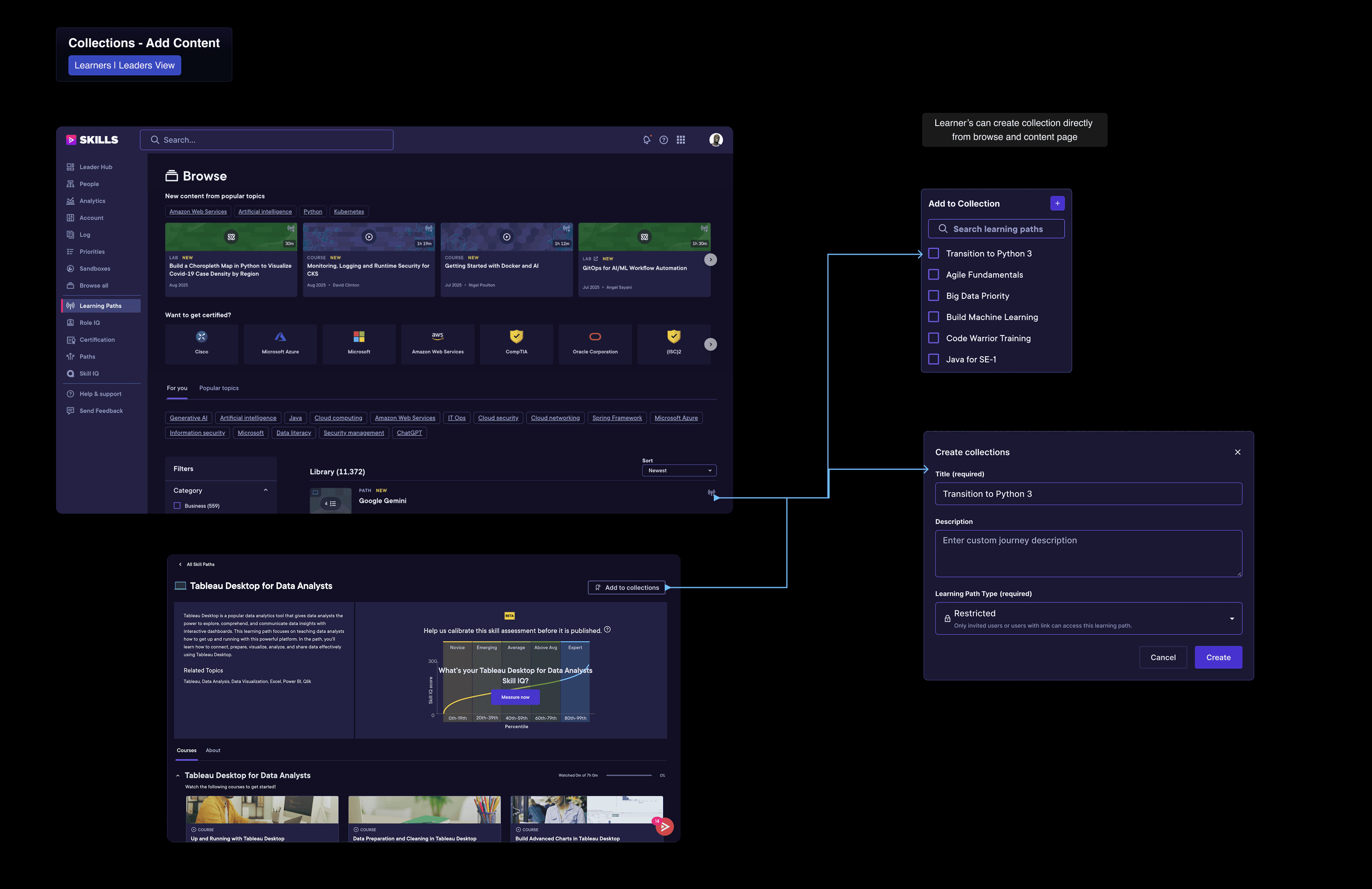Viewport: 1372px width, 889px height.
Task: Close the Create collections dialog
Action: (x=1237, y=452)
